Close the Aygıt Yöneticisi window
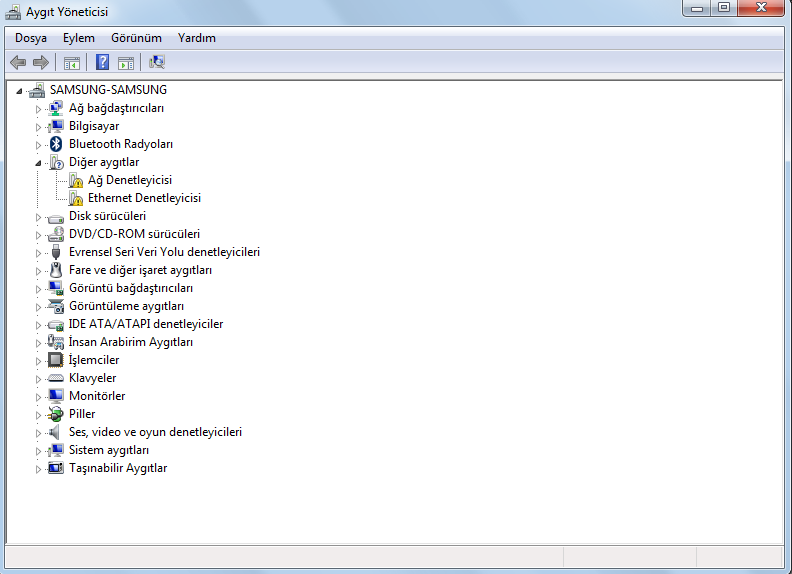This screenshot has width=792, height=574. (x=761, y=8)
